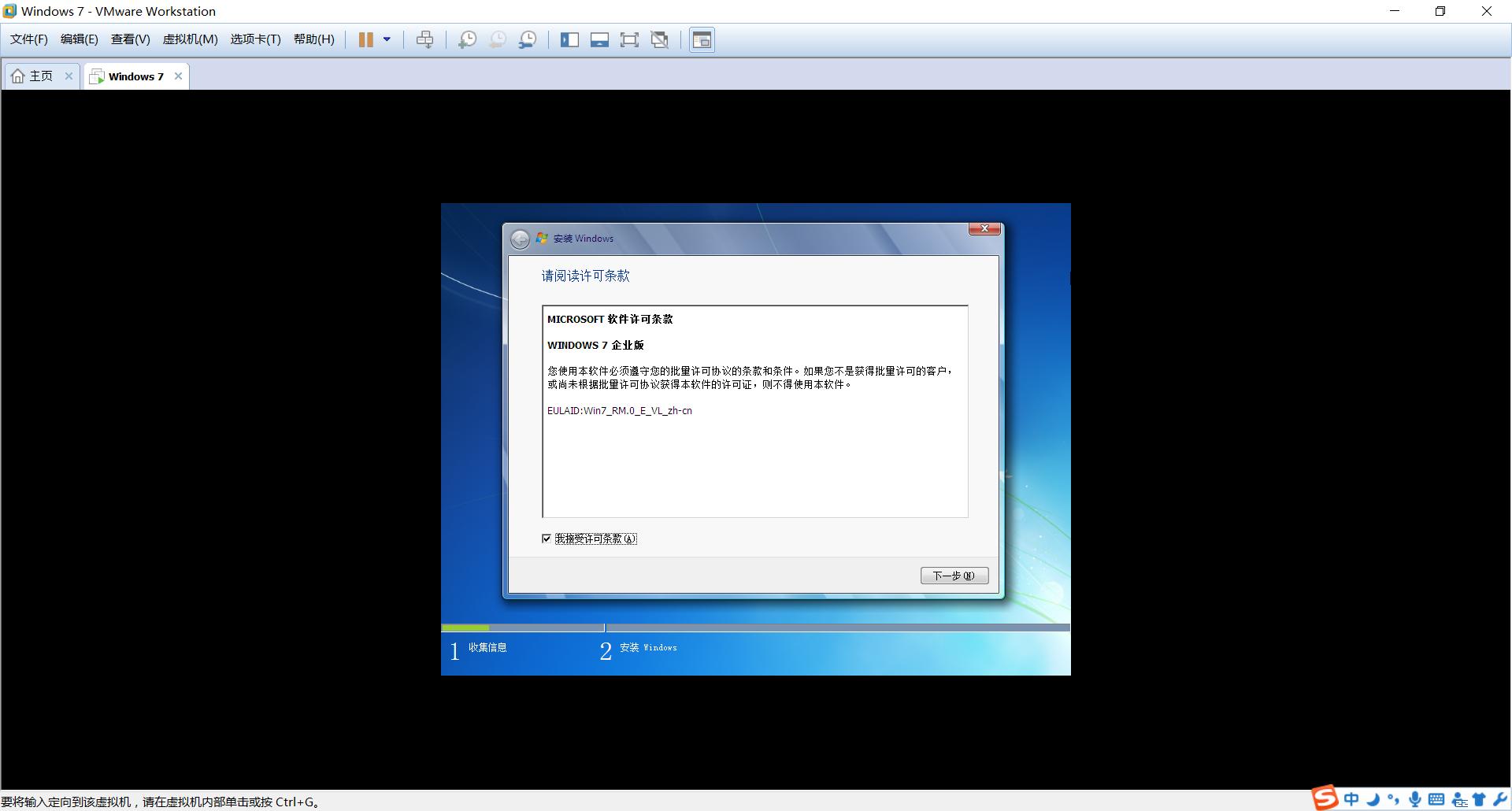
Task: Toggle the library sidebar panel icon
Action: pos(569,40)
